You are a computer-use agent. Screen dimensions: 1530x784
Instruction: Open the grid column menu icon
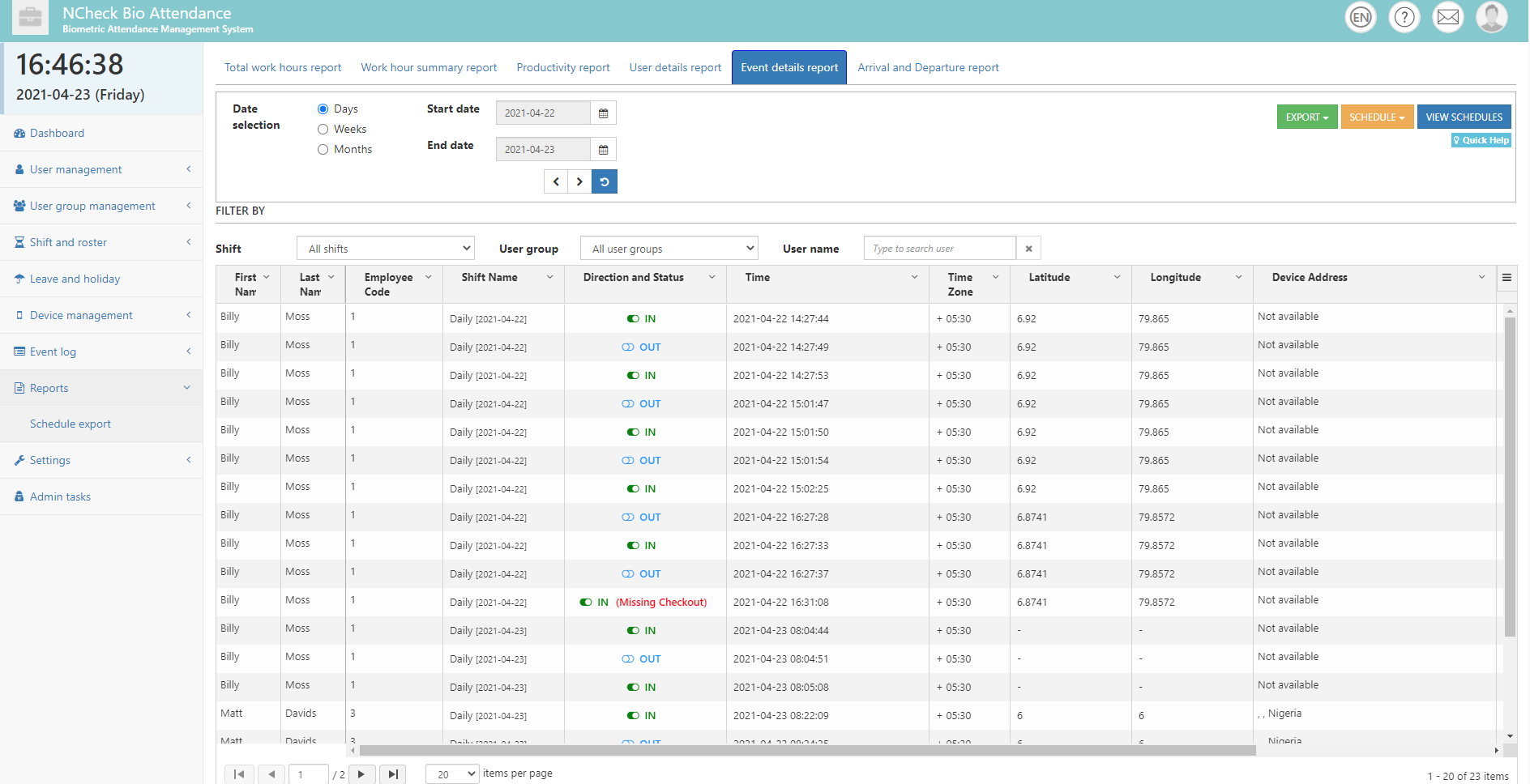(1506, 278)
